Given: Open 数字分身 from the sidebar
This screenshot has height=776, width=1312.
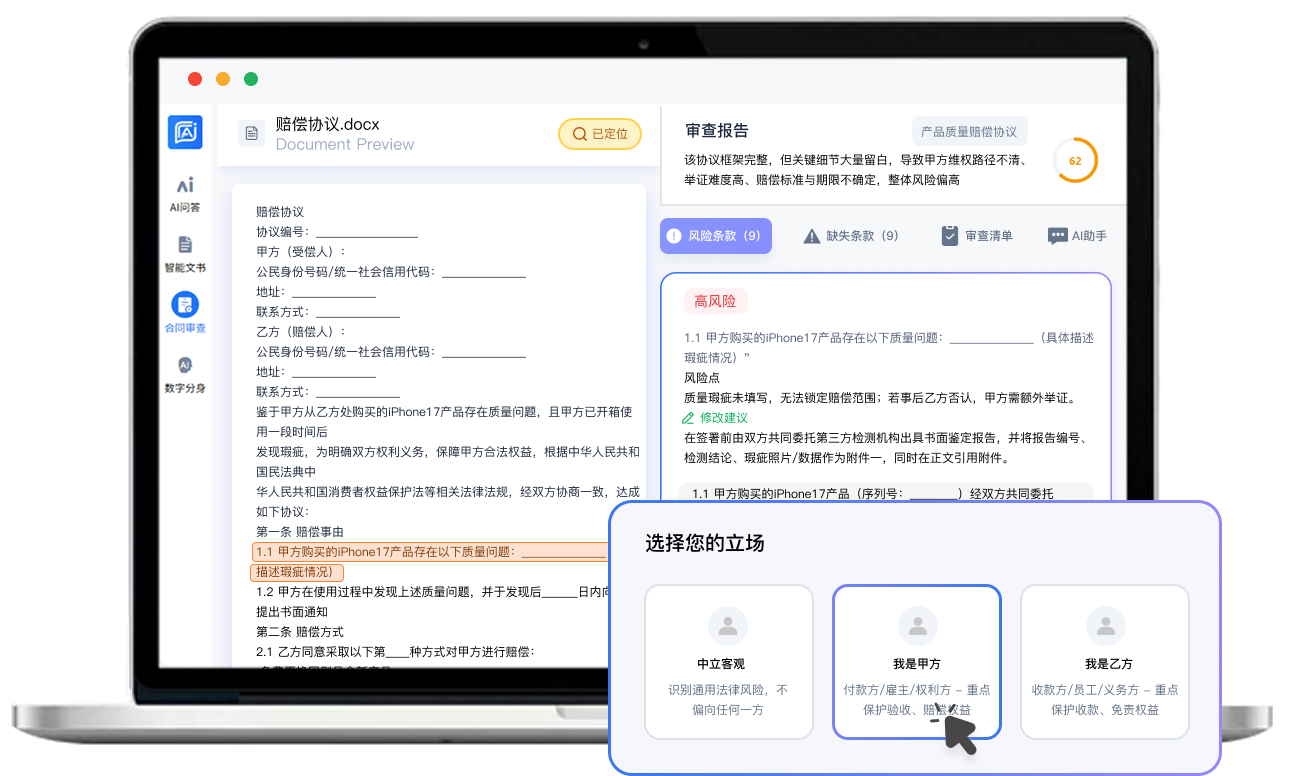Looking at the screenshot, I should click(x=185, y=374).
